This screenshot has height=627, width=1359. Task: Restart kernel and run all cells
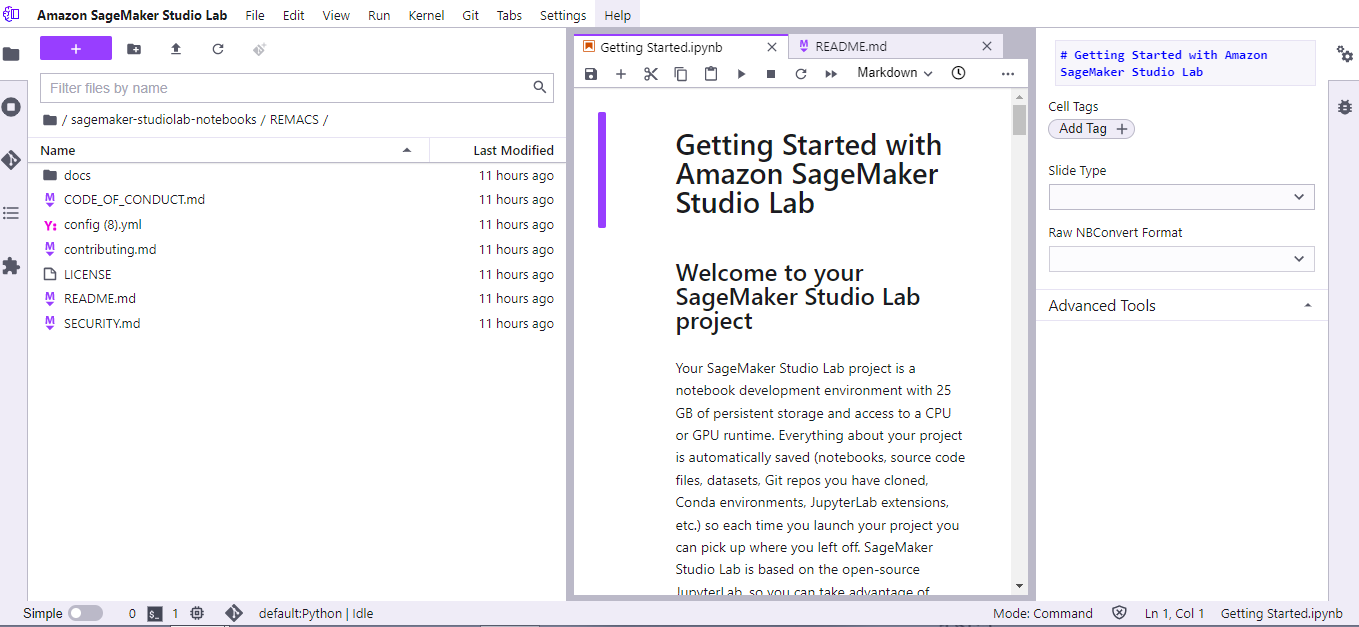coord(831,73)
